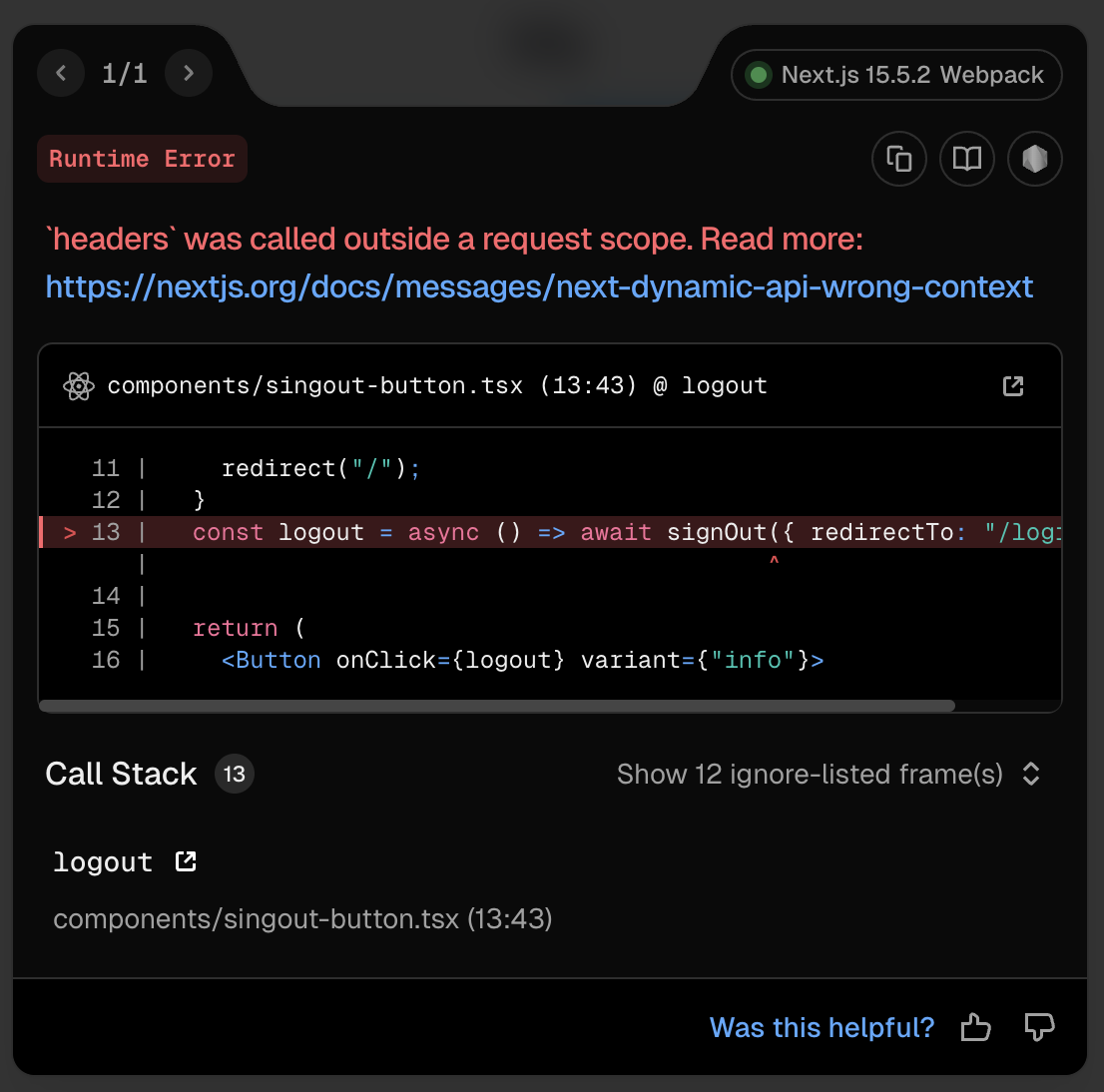This screenshot has height=1092, width=1104.
Task: Show 12 ignore-listed frames
Action: [x=810, y=775]
